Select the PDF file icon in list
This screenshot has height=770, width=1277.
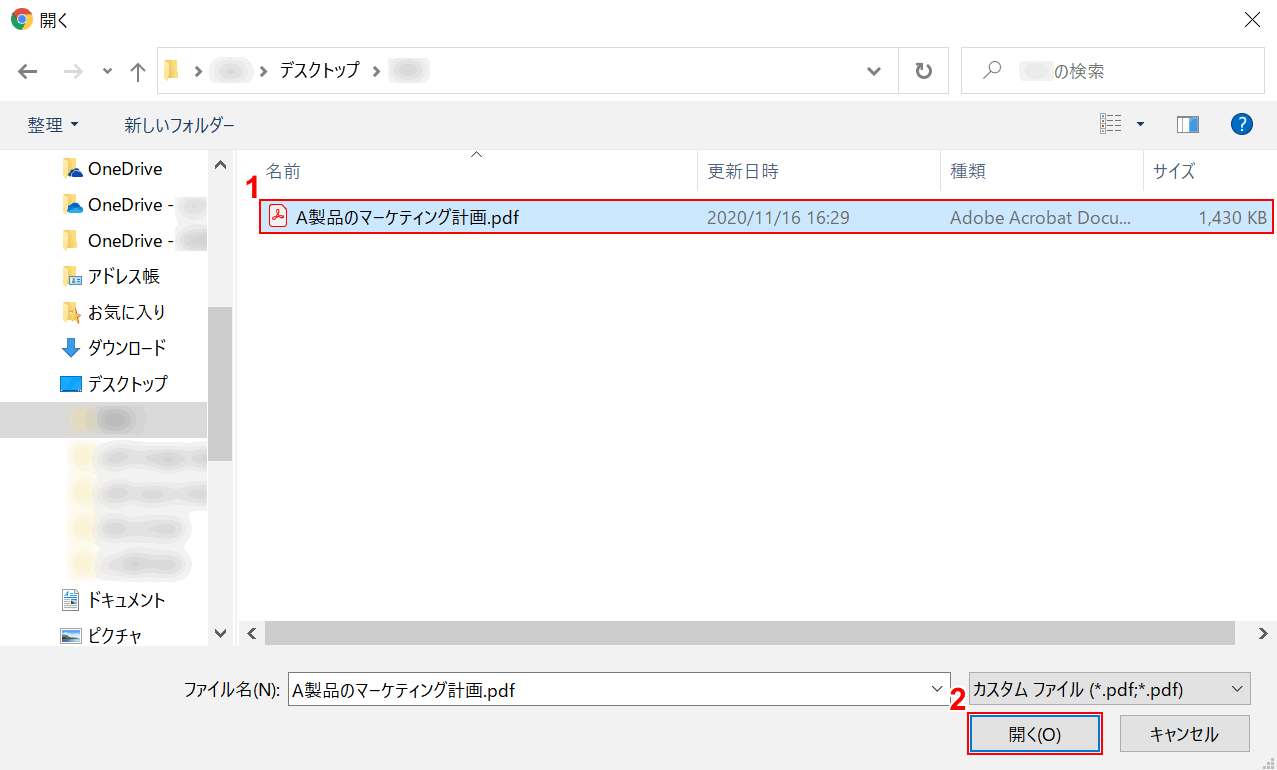[x=278, y=217]
